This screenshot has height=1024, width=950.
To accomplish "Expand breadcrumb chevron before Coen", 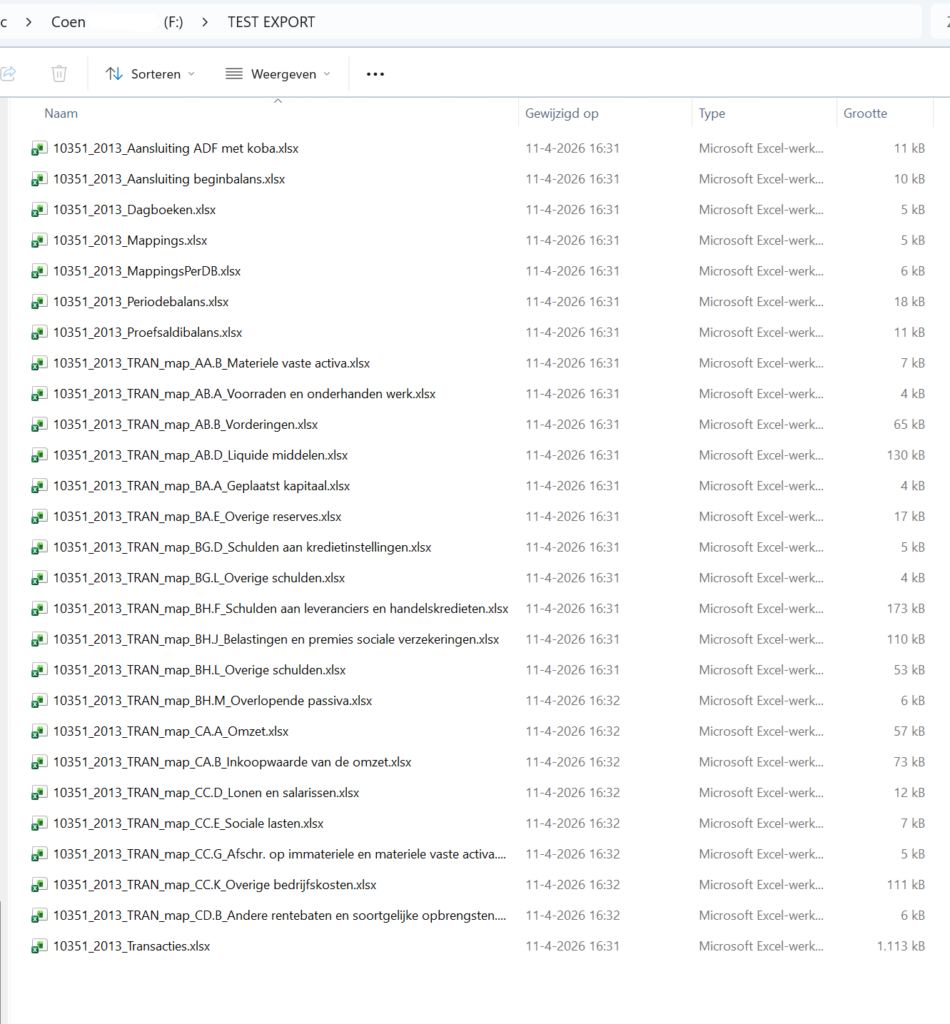I will 28,22.
